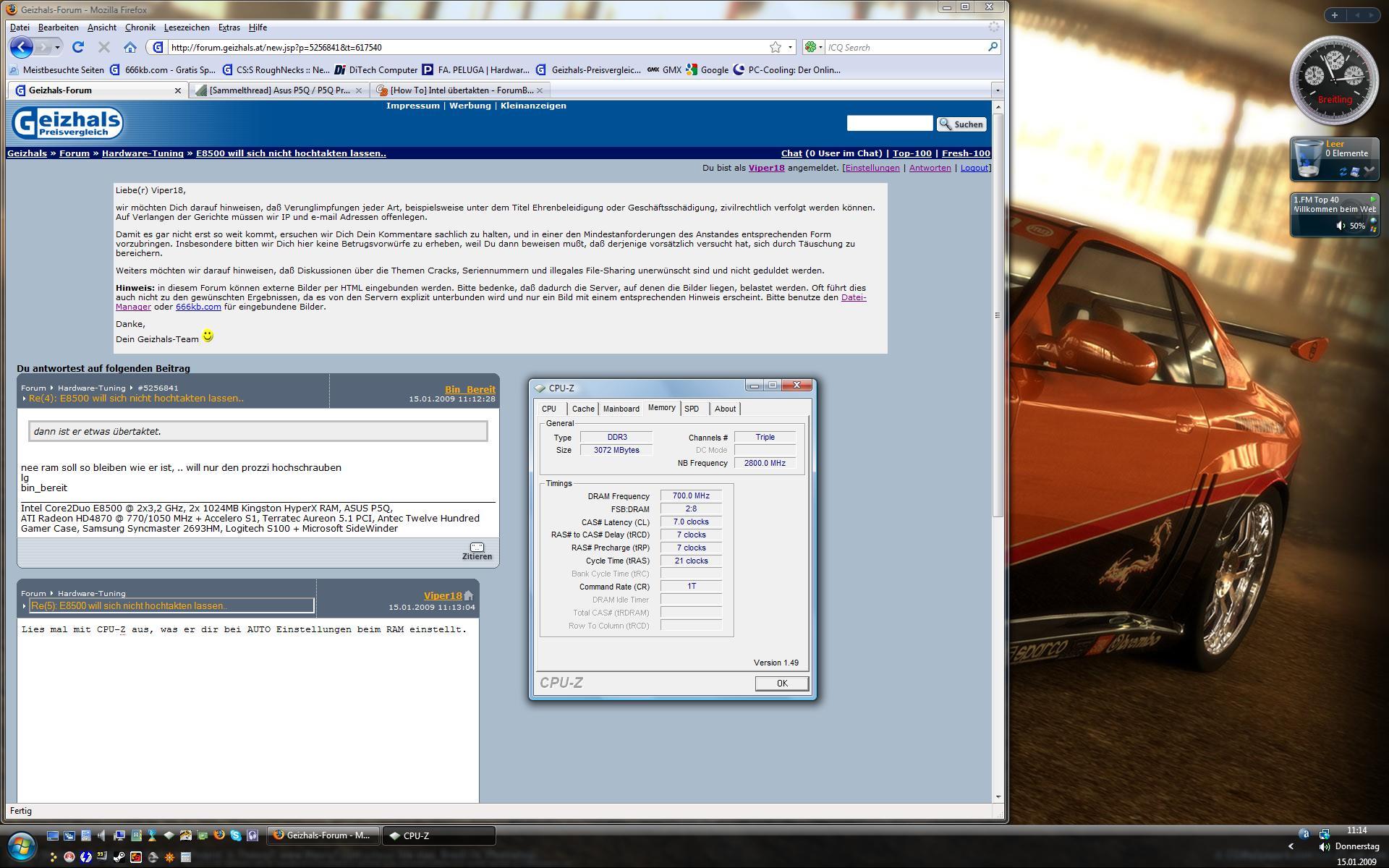The image size is (1389, 868).
Task: Click the Suchen search button
Action: coord(961,124)
